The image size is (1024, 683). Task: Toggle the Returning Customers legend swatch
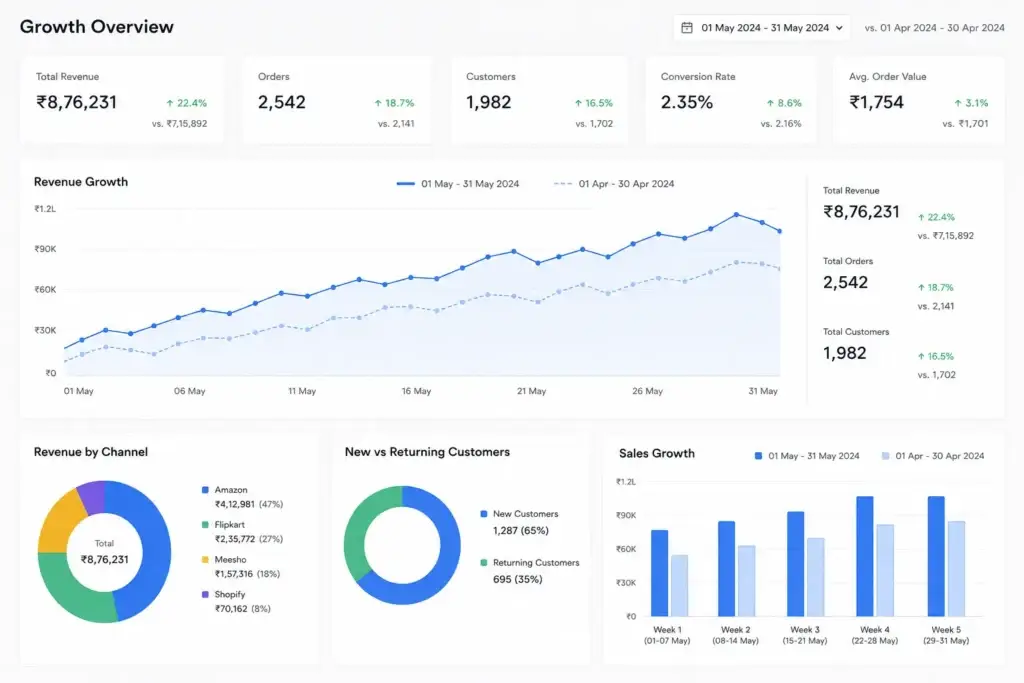click(484, 562)
